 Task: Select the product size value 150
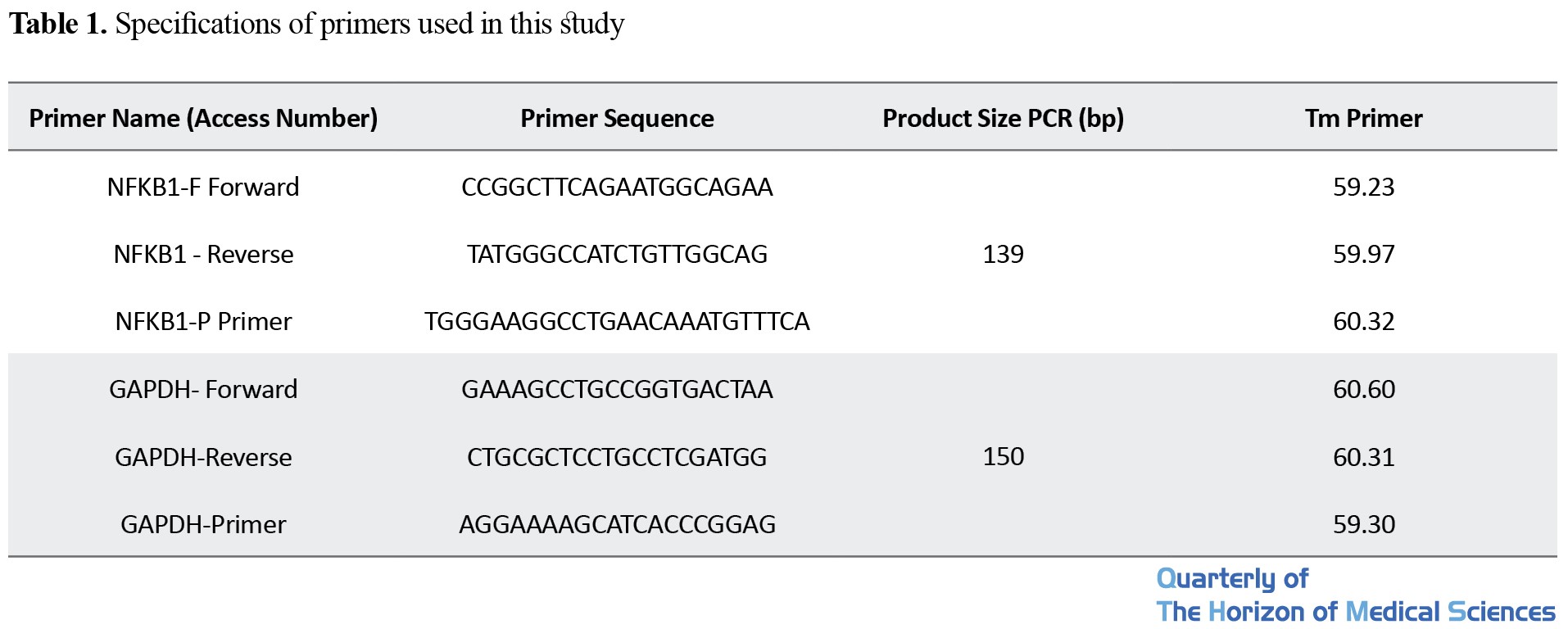[1003, 456]
